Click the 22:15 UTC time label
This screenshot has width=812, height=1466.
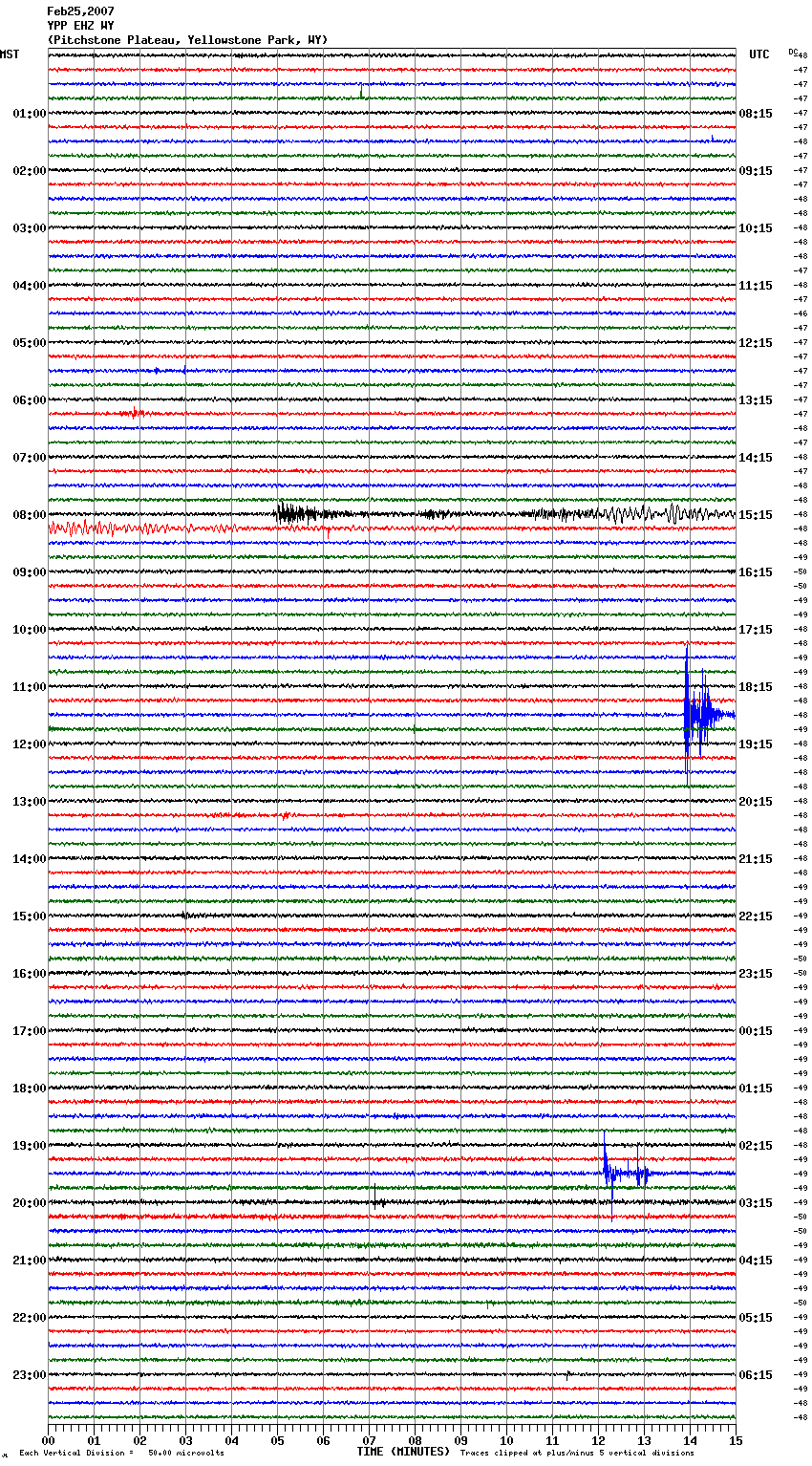756,916
